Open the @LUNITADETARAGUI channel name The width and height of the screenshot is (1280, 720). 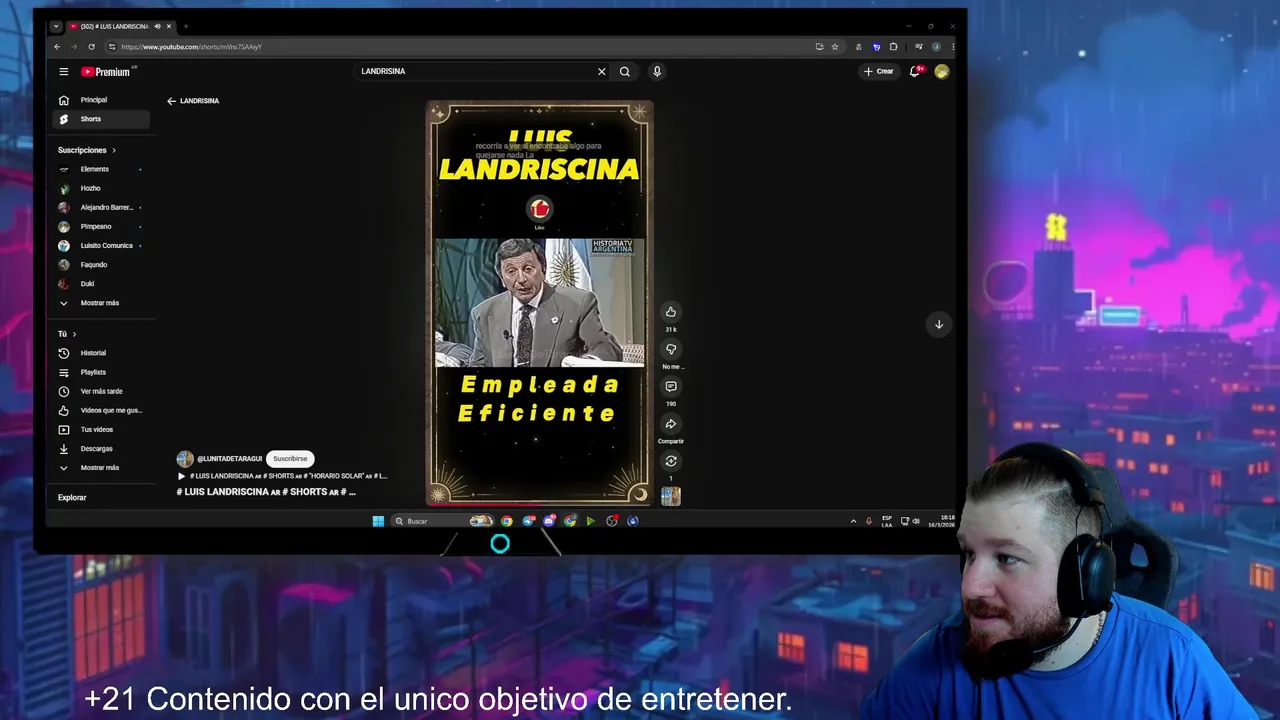(x=230, y=459)
